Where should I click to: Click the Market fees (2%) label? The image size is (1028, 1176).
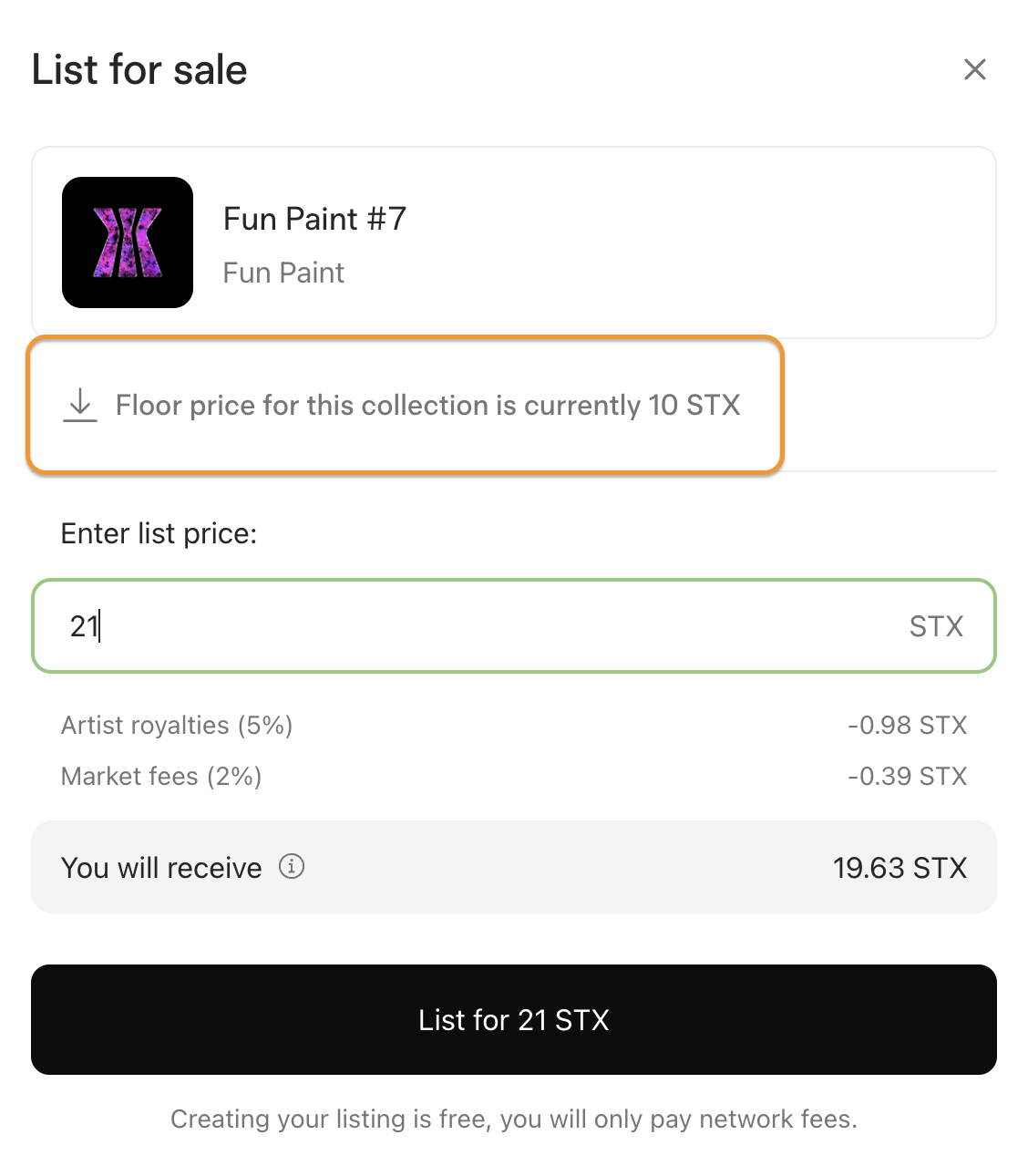(x=161, y=777)
